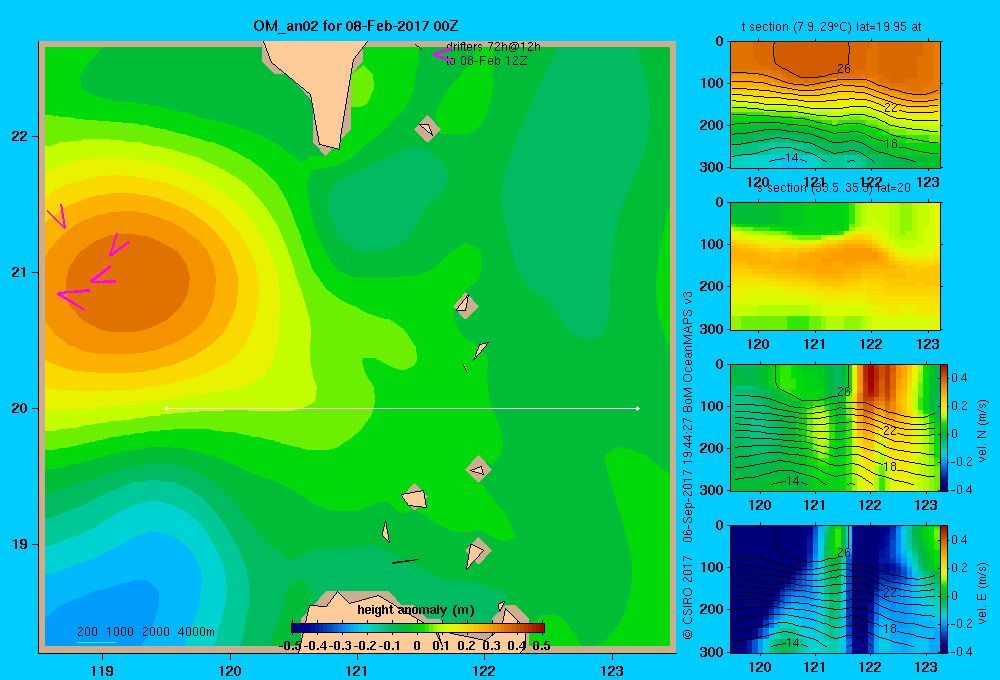The width and height of the screenshot is (1000, 680).
Task: Click the vel. N color bar
Action: pyautogui.click(x=945, y=427)
